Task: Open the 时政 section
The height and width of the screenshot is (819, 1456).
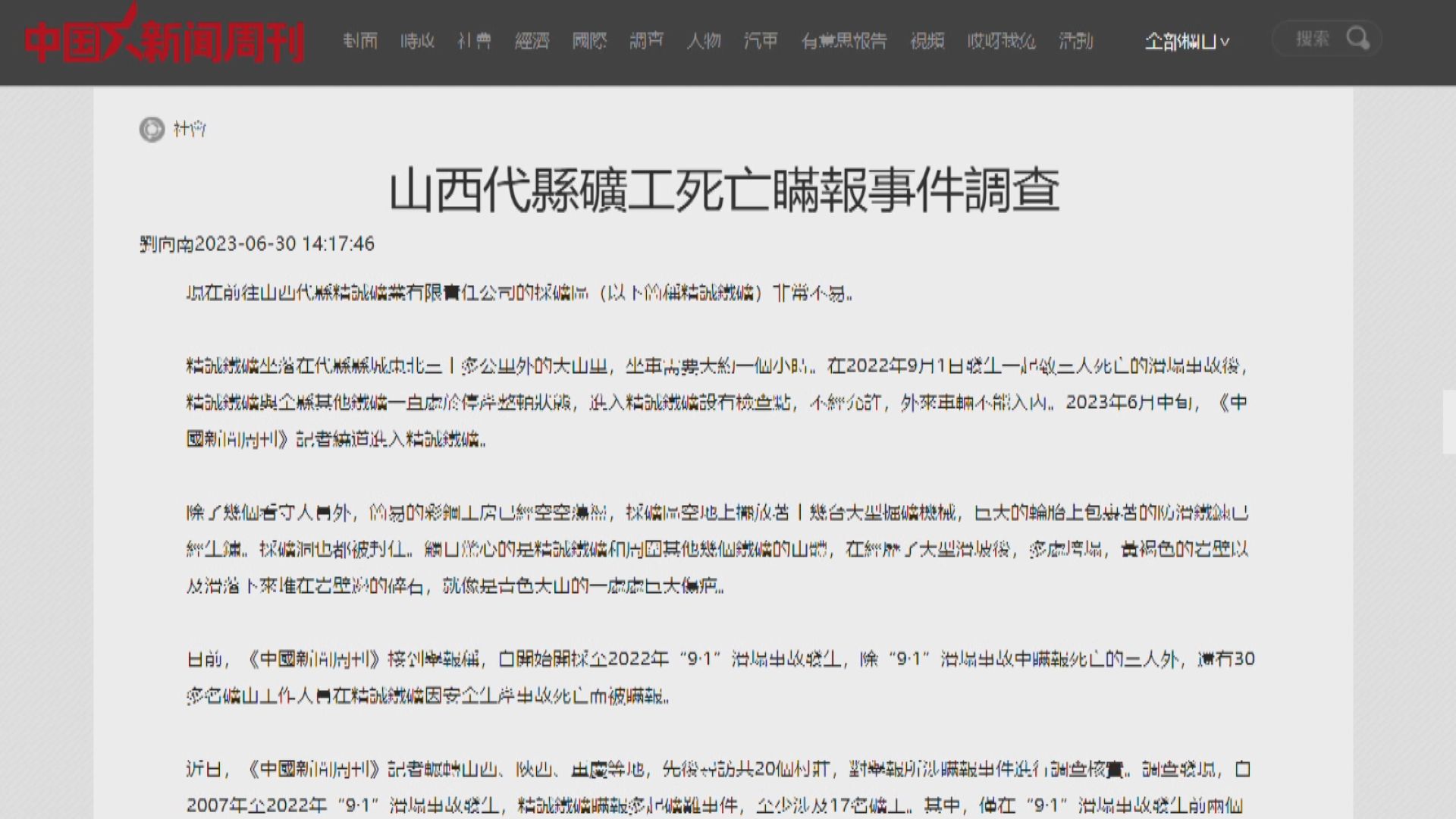Action: (x=417, y=42)
